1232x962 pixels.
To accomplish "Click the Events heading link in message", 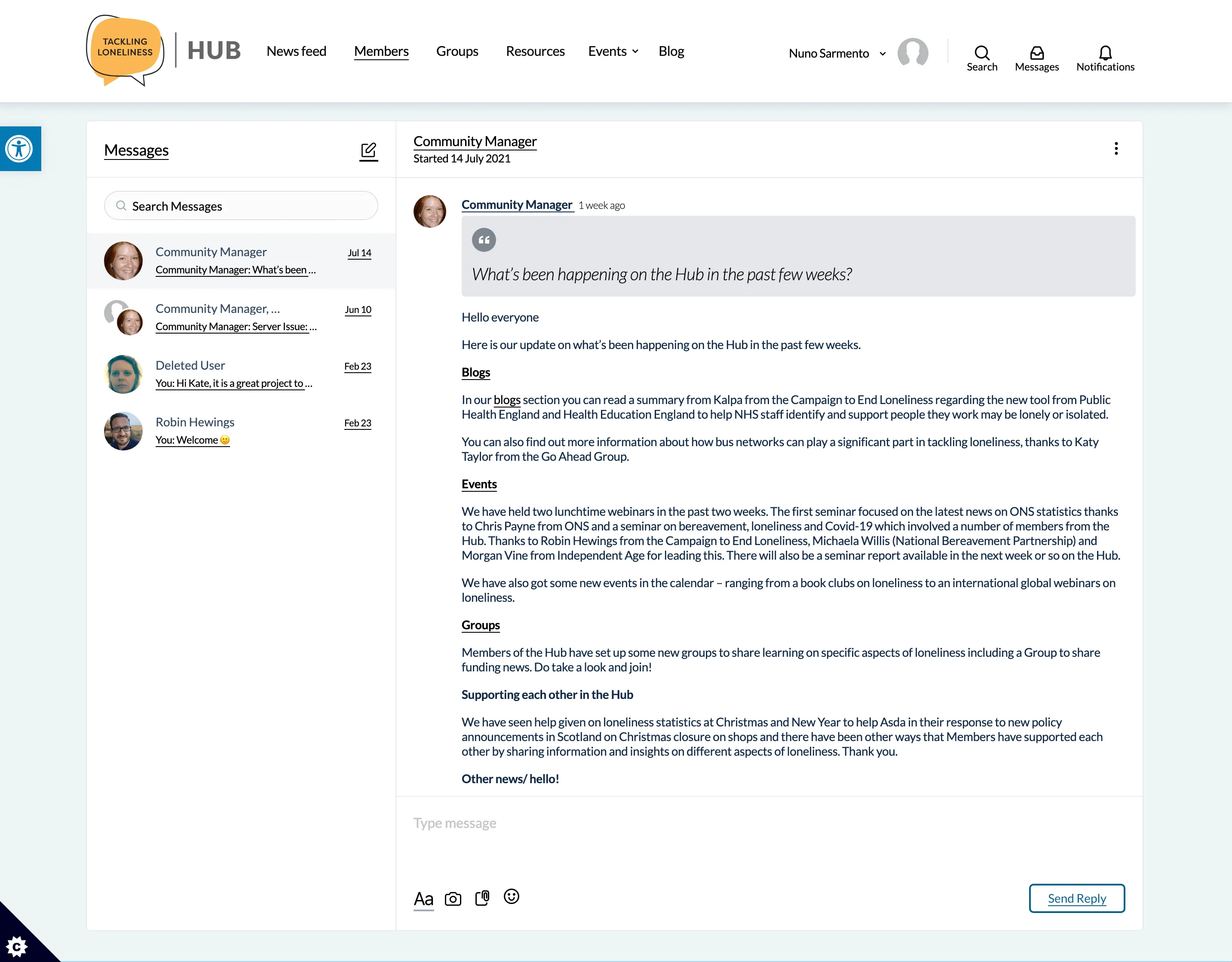I will [479, 484].
